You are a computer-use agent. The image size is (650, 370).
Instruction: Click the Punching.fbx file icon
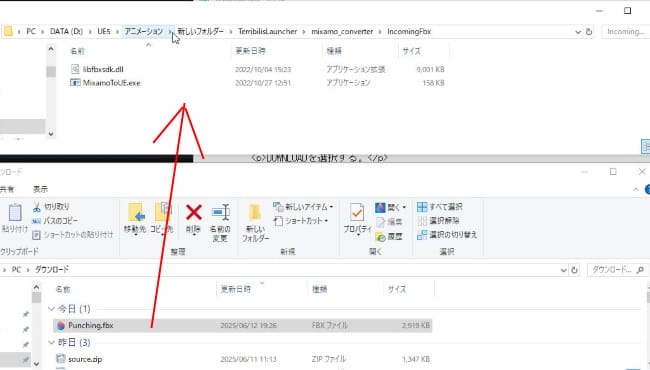pos(61,325)
